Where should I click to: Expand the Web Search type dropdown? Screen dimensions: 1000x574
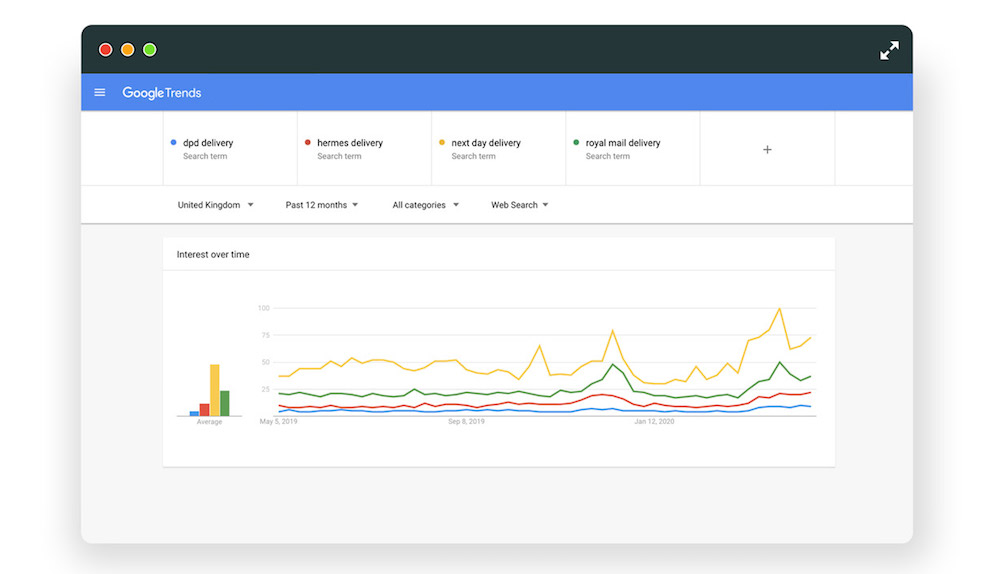tap(520, 205)
